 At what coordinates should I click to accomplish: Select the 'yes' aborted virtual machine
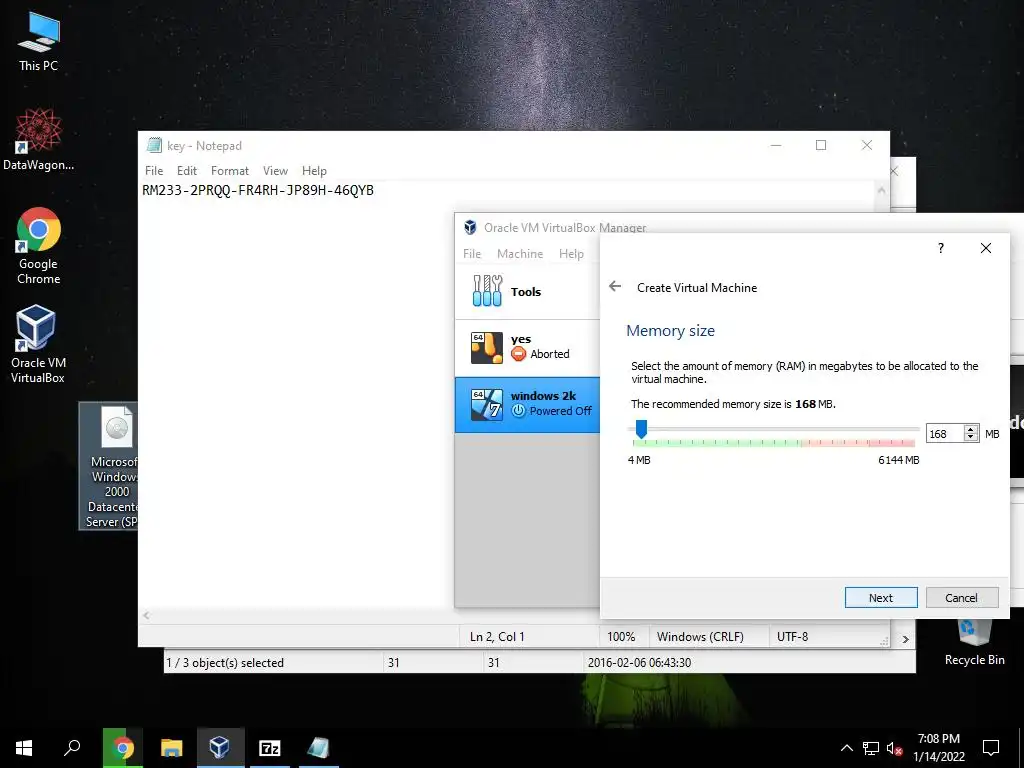point(527,347)
